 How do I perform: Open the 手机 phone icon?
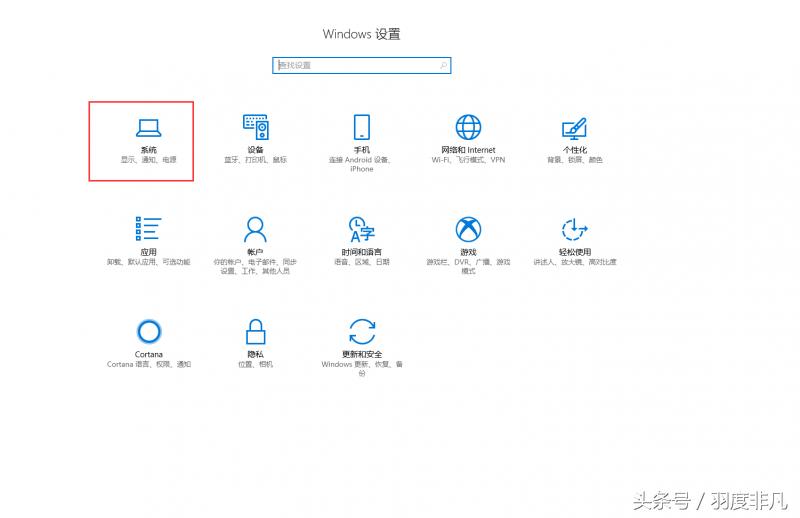point(362,127)
